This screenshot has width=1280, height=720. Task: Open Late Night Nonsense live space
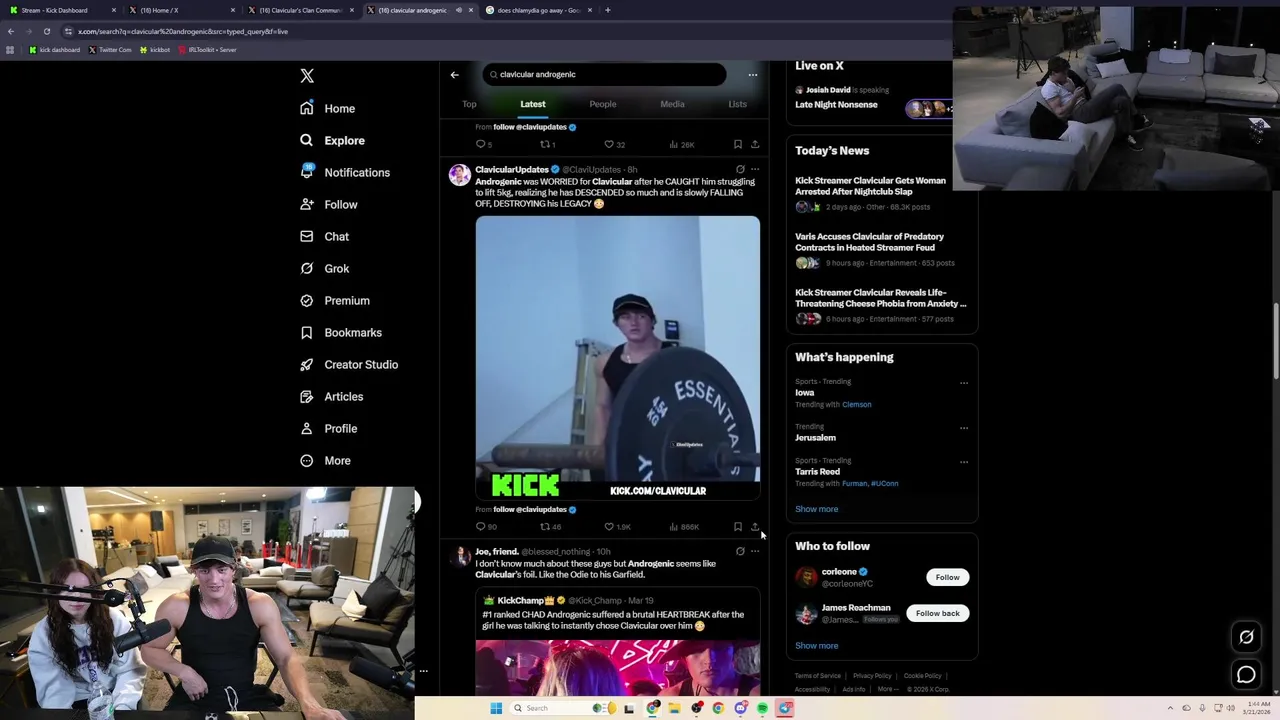[836, 104]
